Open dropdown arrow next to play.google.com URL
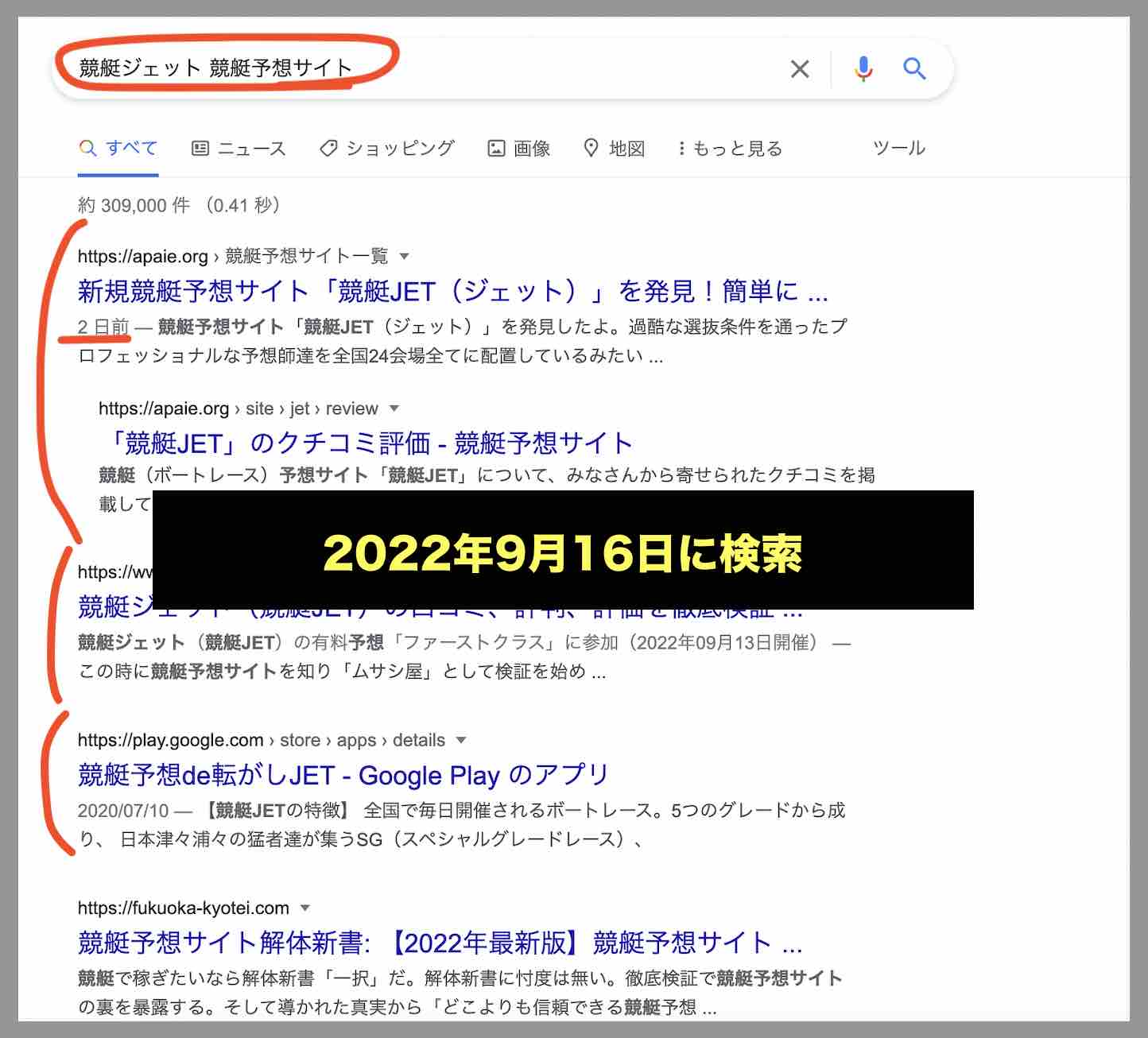This screenshot has height=1038, width=1148. click(460, 740)
